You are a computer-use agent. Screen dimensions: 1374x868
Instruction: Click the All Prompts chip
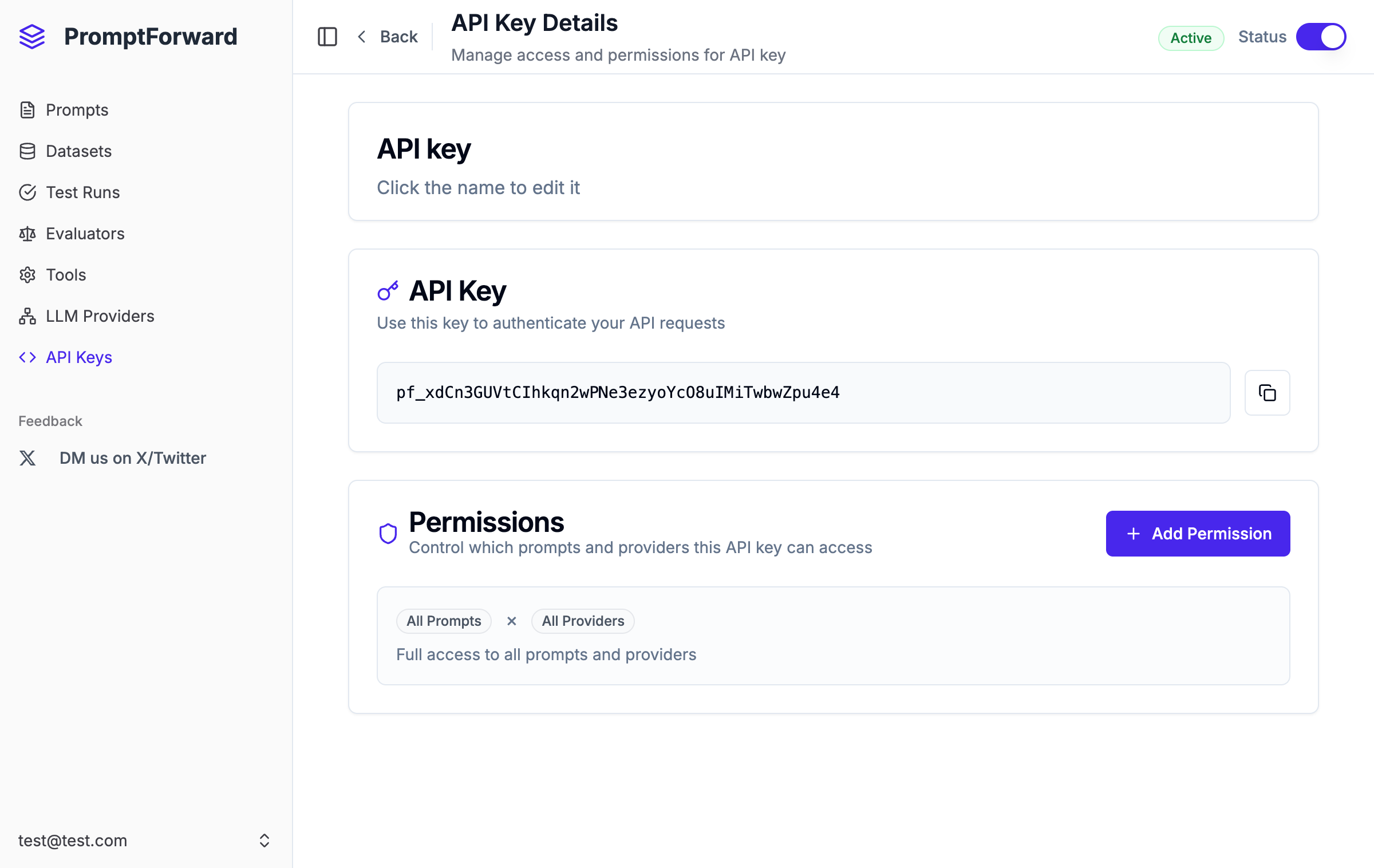click(443, 621)
